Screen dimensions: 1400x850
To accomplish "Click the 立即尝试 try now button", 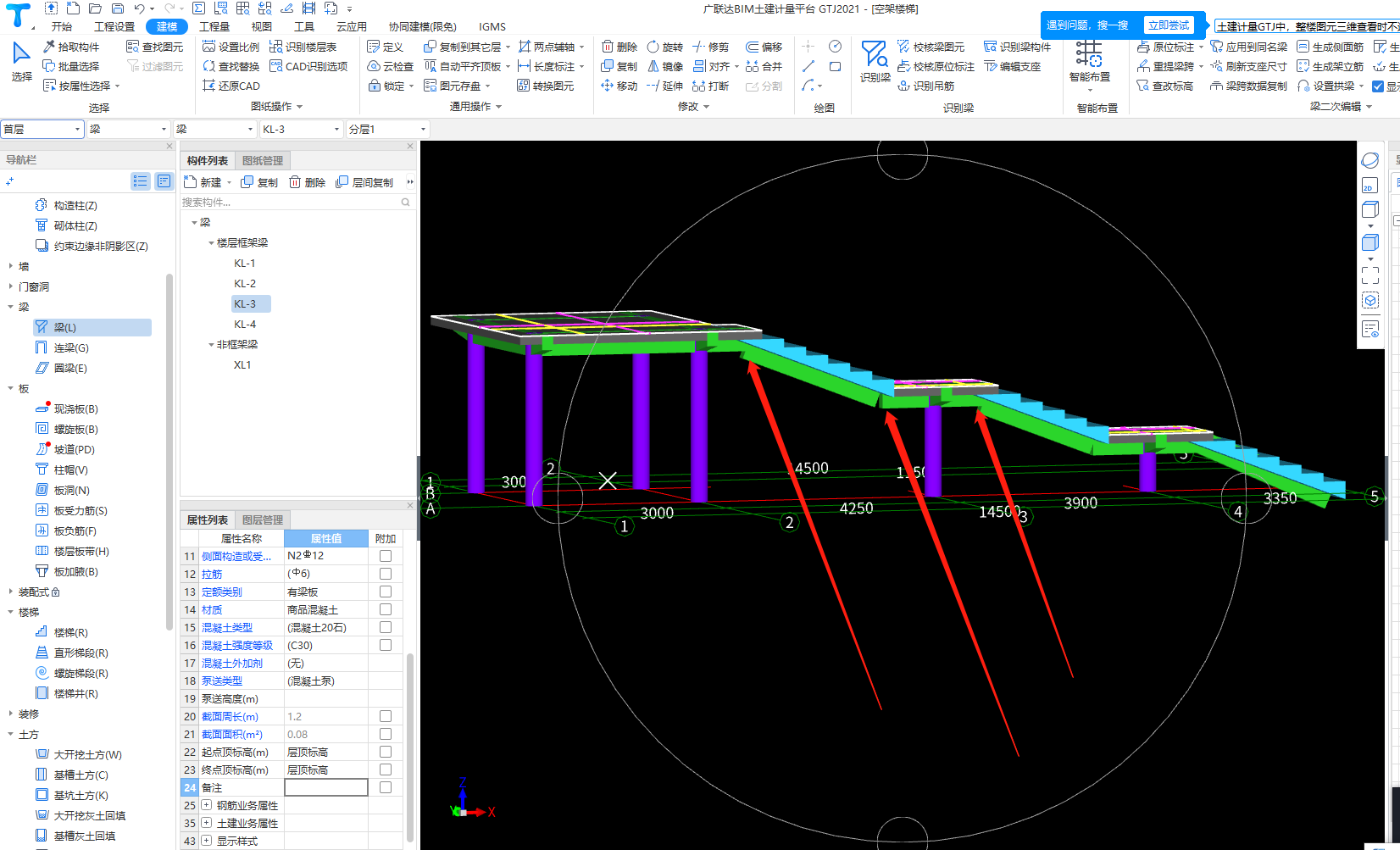I will coord(1169,25).
